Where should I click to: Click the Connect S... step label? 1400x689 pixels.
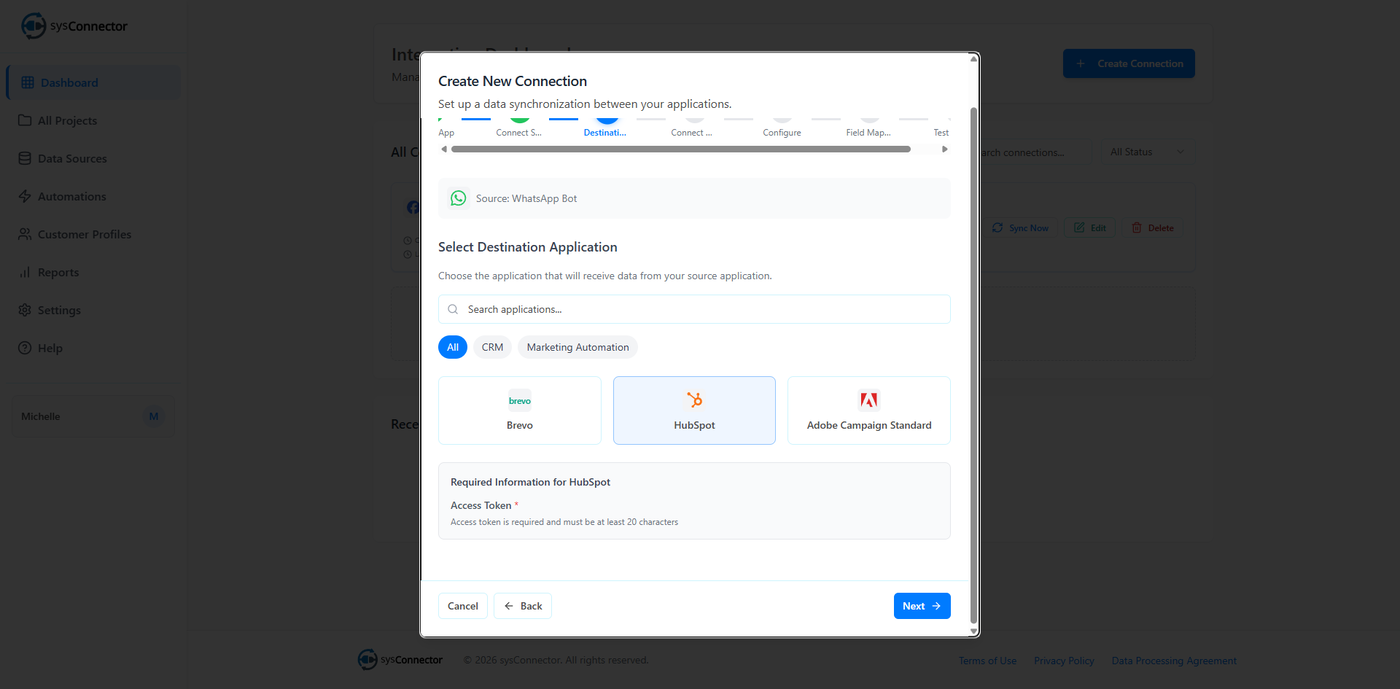tap(519, 133)
